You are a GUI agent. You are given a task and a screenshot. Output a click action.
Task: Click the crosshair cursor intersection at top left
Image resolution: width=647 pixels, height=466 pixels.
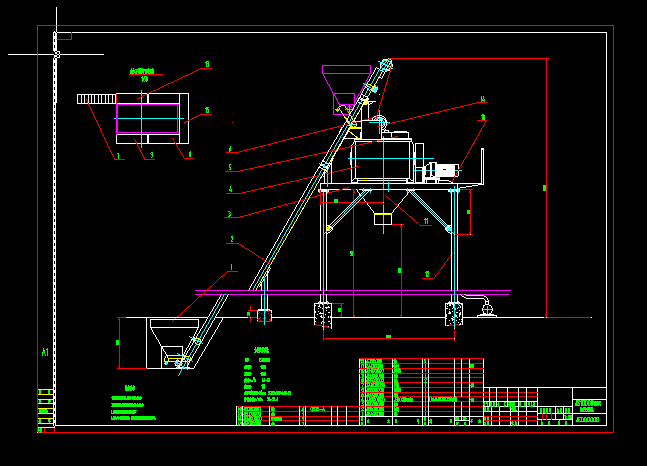pos(57,54)
